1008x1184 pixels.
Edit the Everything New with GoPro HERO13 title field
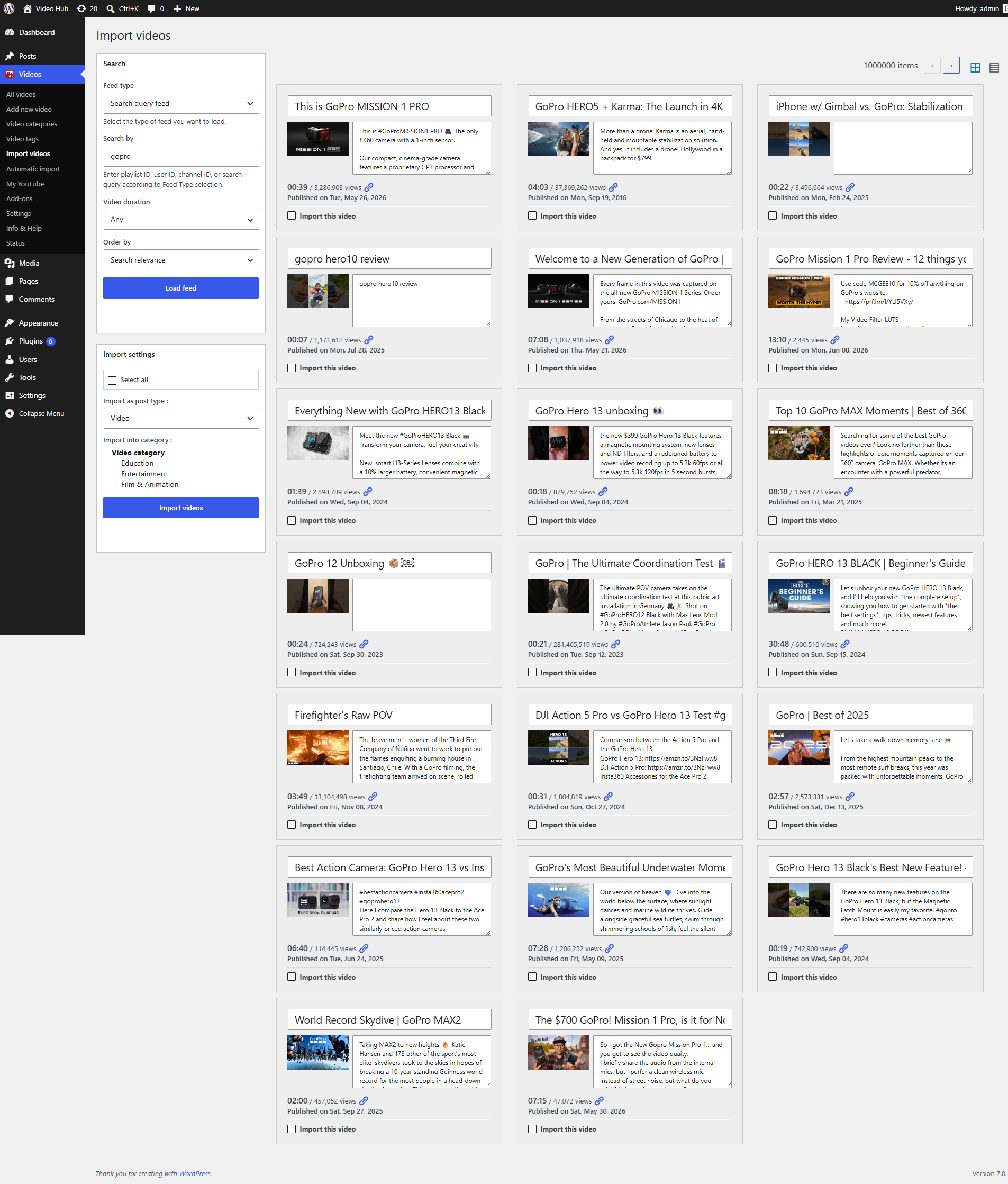(x=390, y=411)
